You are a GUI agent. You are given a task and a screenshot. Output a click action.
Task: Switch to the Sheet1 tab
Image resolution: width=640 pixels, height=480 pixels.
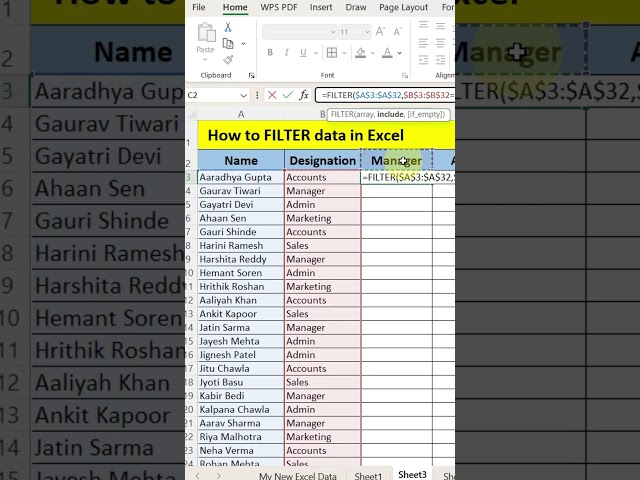pos(368,476)
